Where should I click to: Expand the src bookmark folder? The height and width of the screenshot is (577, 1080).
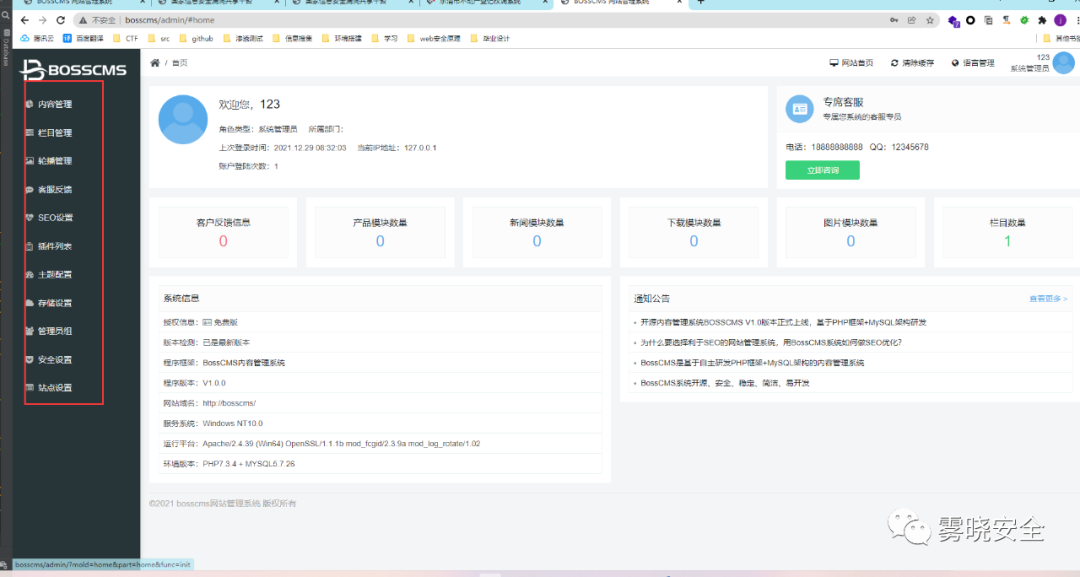coord(158,39)
